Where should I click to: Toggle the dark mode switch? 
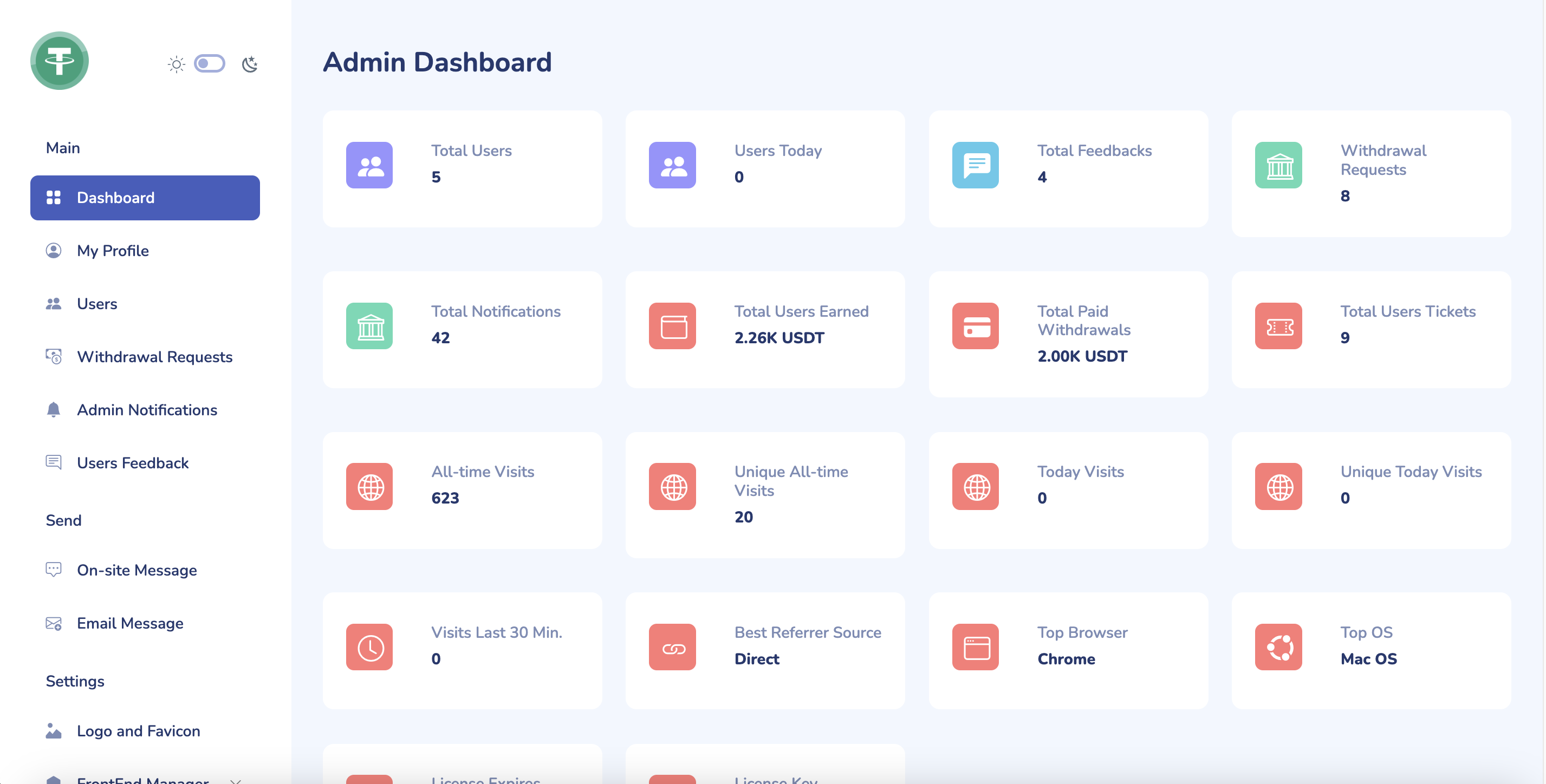pyautogui.click(x=210, y=63)
